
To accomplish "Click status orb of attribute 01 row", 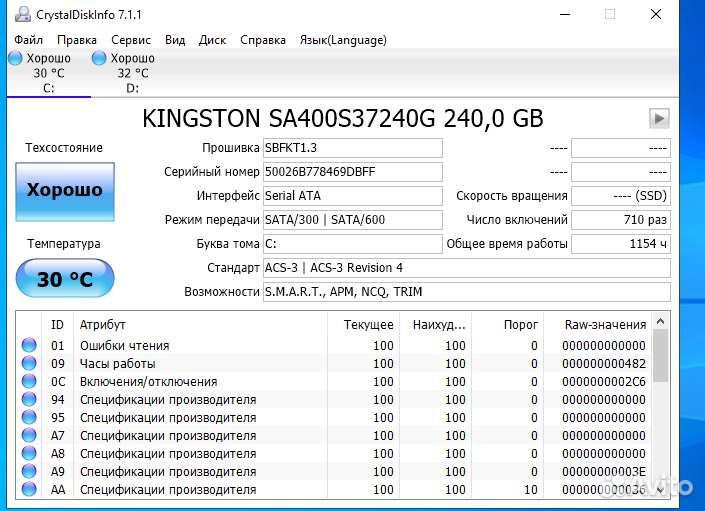I will point(29,345).
